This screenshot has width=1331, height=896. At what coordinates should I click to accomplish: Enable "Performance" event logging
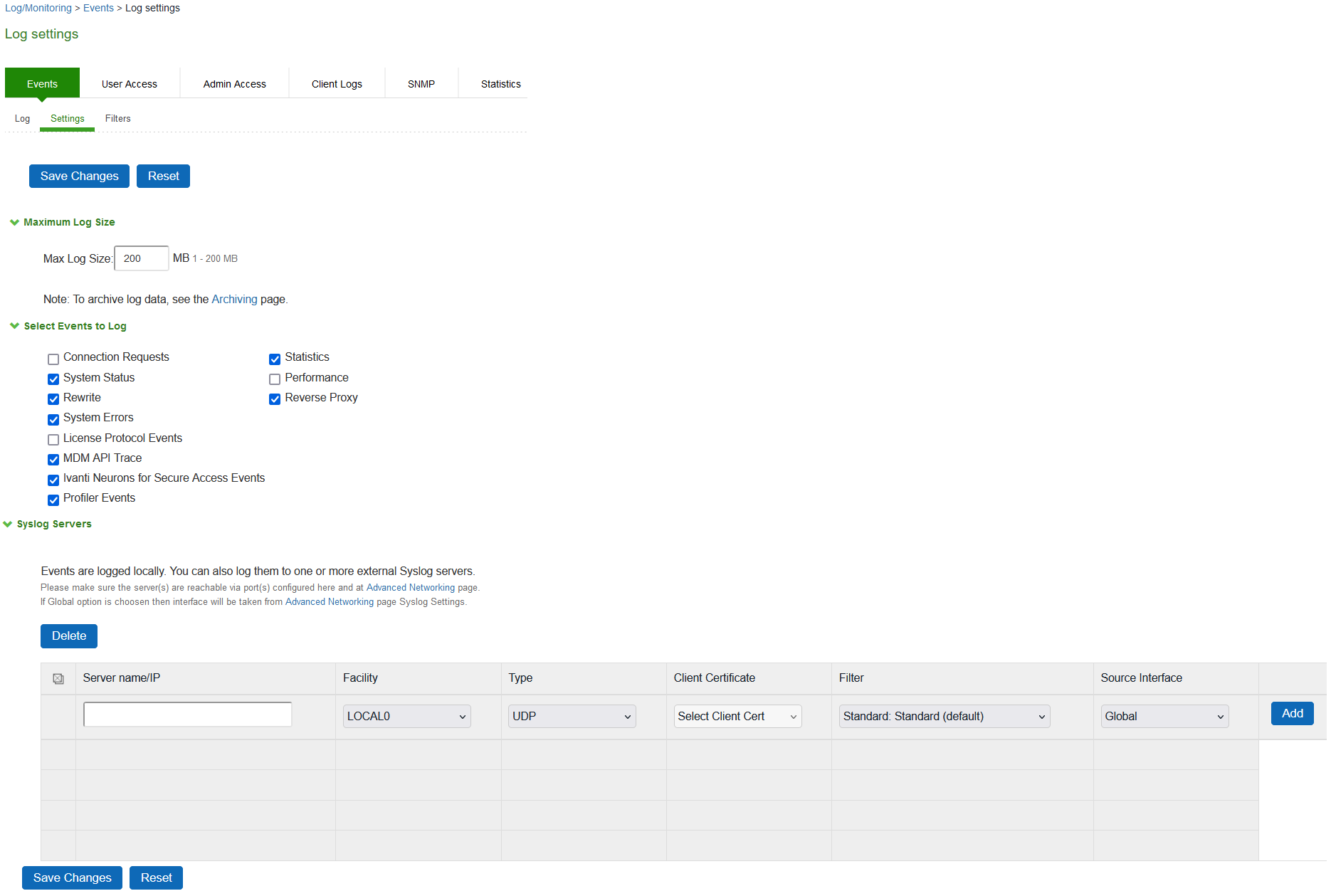pyautogui.click(x=275, y=379)
